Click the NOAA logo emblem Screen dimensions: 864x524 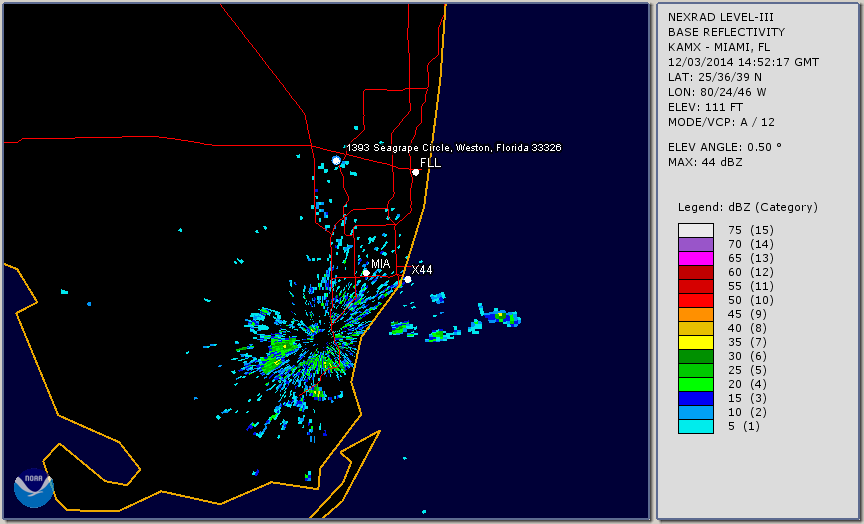pyautogui.click(x=34, y=488)
